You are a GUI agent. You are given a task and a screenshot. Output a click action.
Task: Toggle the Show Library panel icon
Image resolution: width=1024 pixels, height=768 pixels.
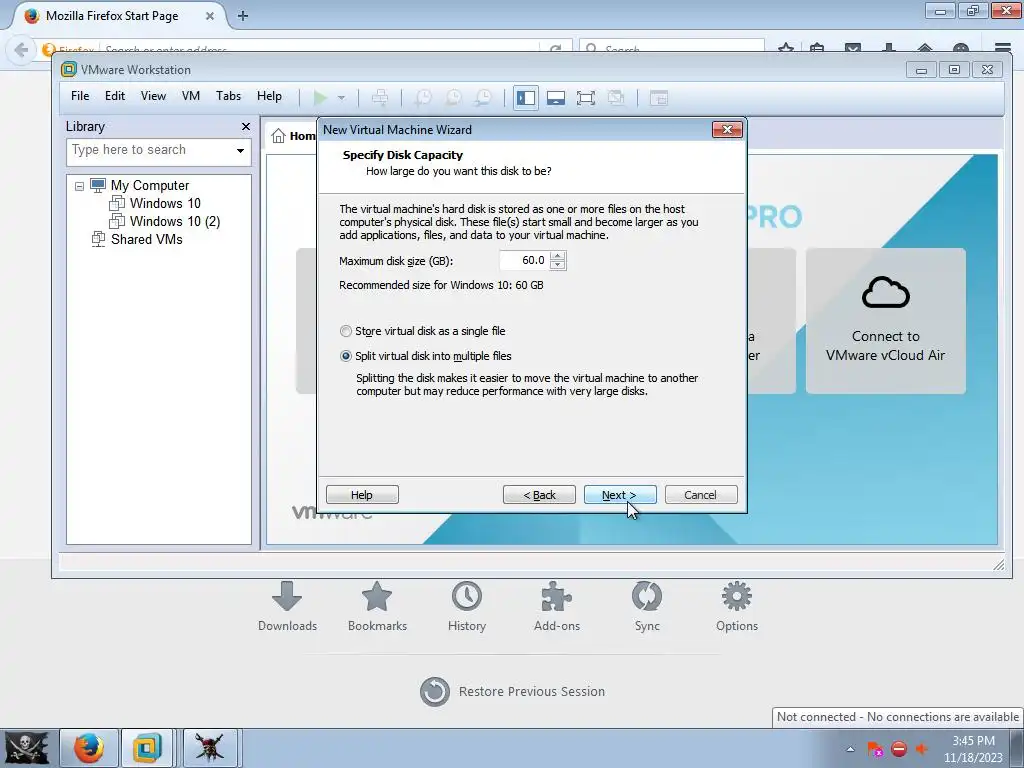(x=526, y=98)
